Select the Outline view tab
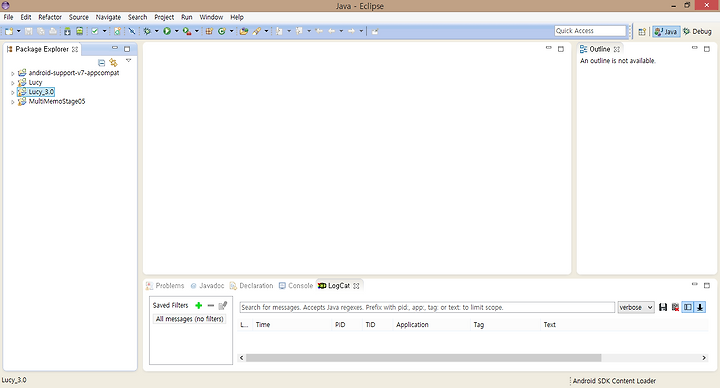This screenshot has width=720, height=388. click(599, 49)
